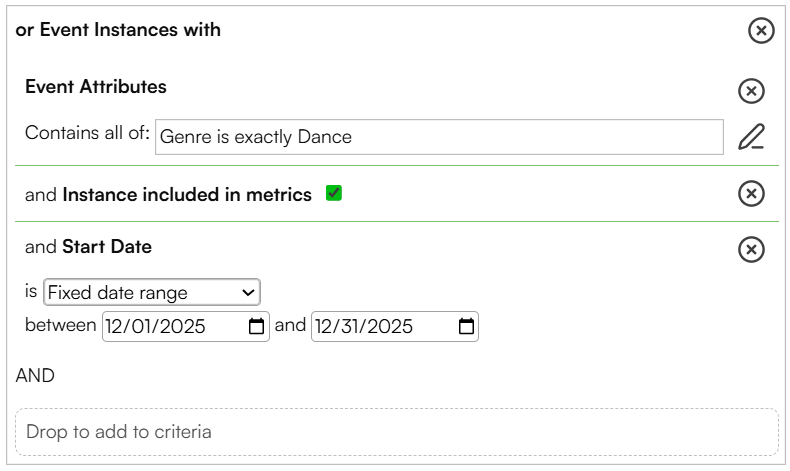This screenshot has height=471, width=790.
Task: Click the Start Date label
Action: click(x=107, y=247)
